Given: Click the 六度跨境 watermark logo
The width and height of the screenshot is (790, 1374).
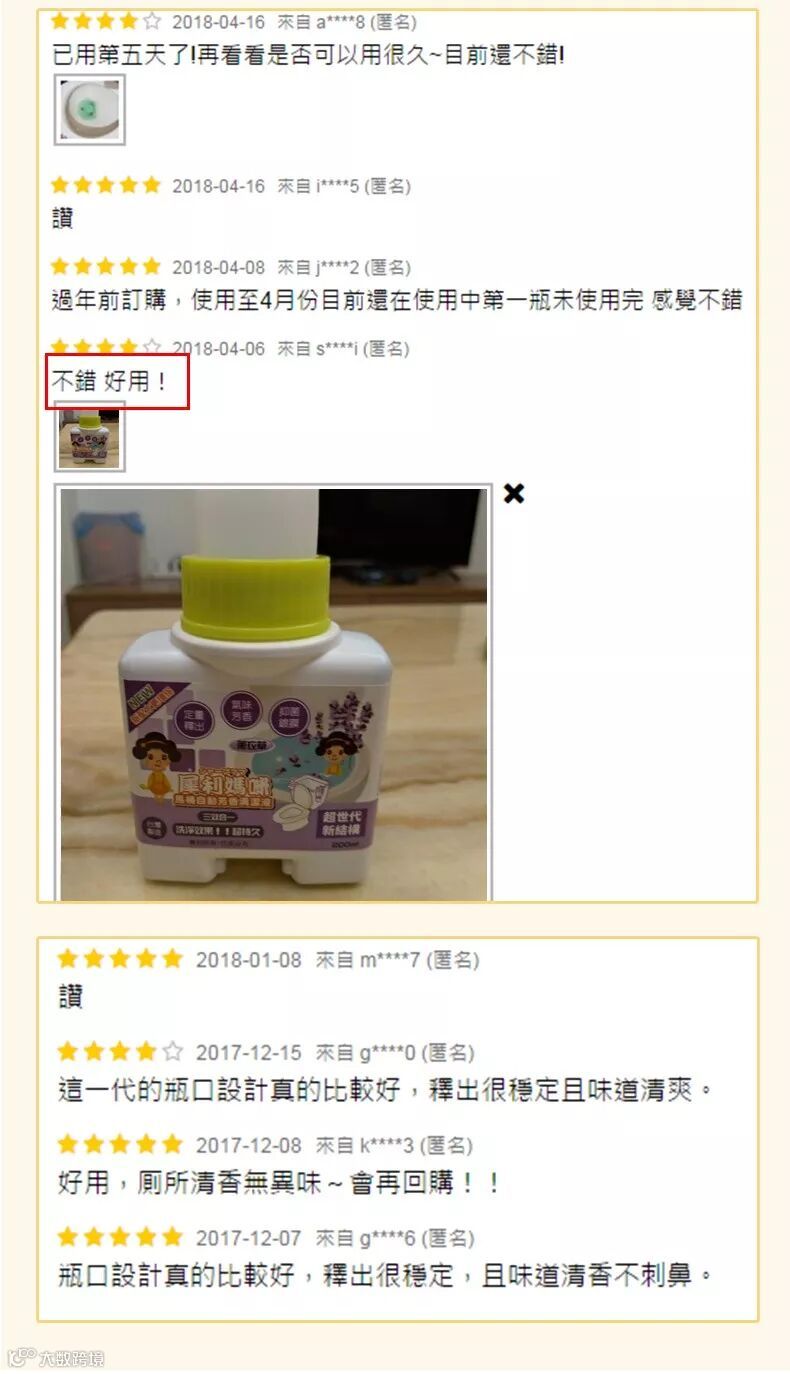Looking at the screenshot, I should tap(55, 1357).
